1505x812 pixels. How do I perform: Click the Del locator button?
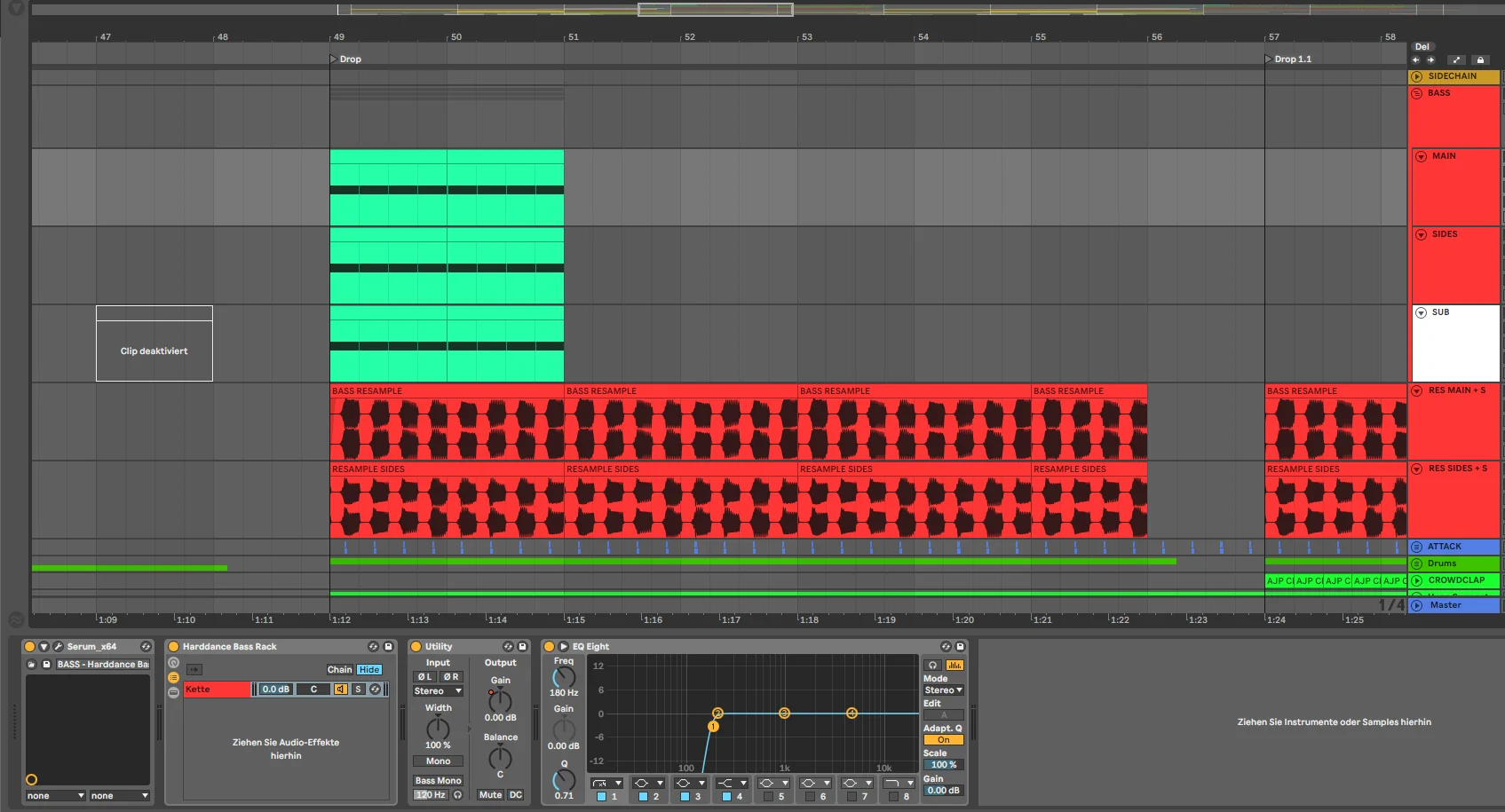click(x=1422, y=47)
